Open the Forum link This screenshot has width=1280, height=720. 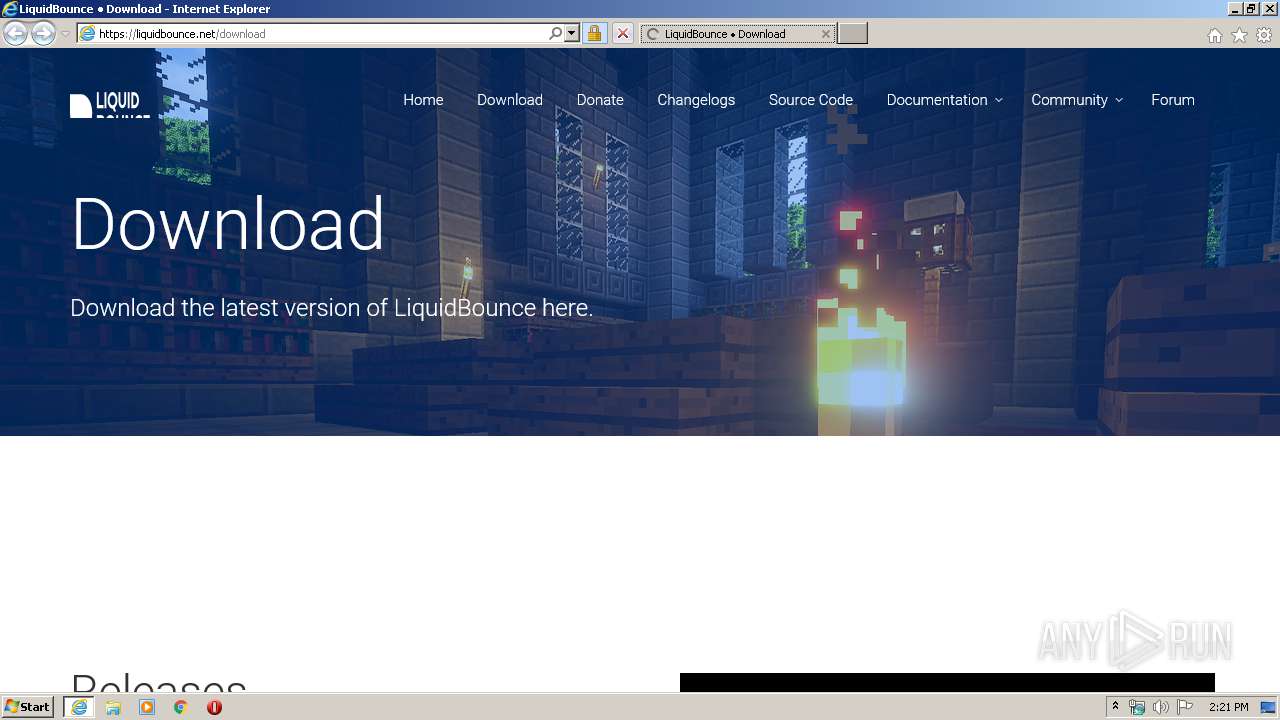(1173, 100)
